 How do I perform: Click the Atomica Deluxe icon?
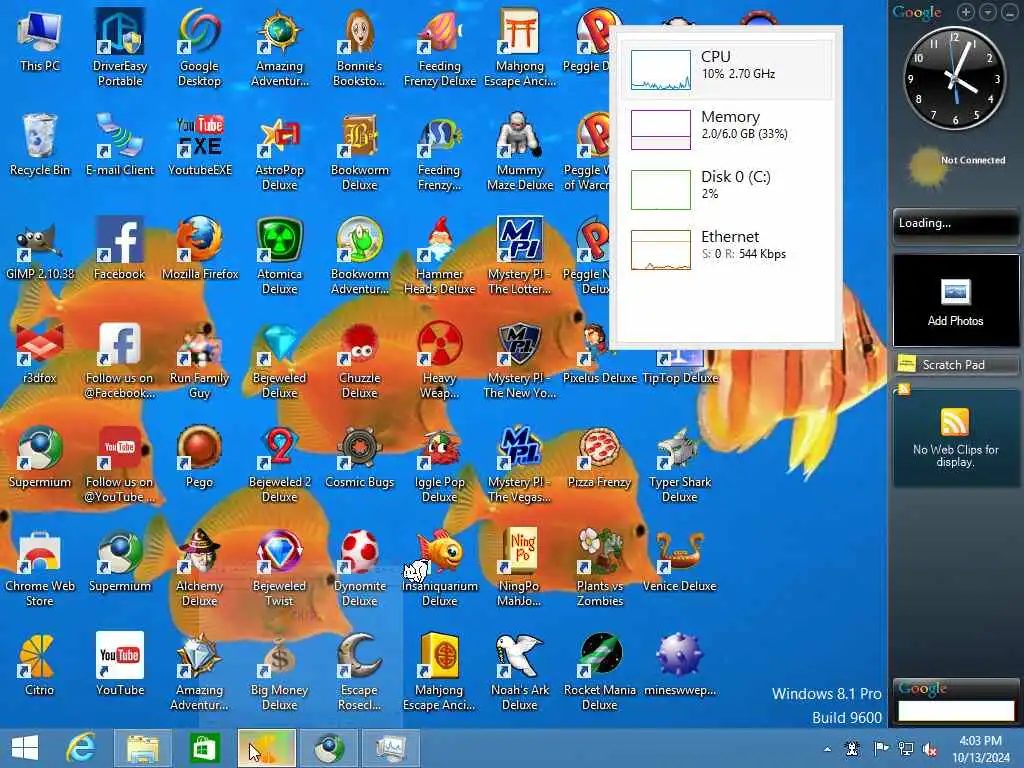point(280,256)
